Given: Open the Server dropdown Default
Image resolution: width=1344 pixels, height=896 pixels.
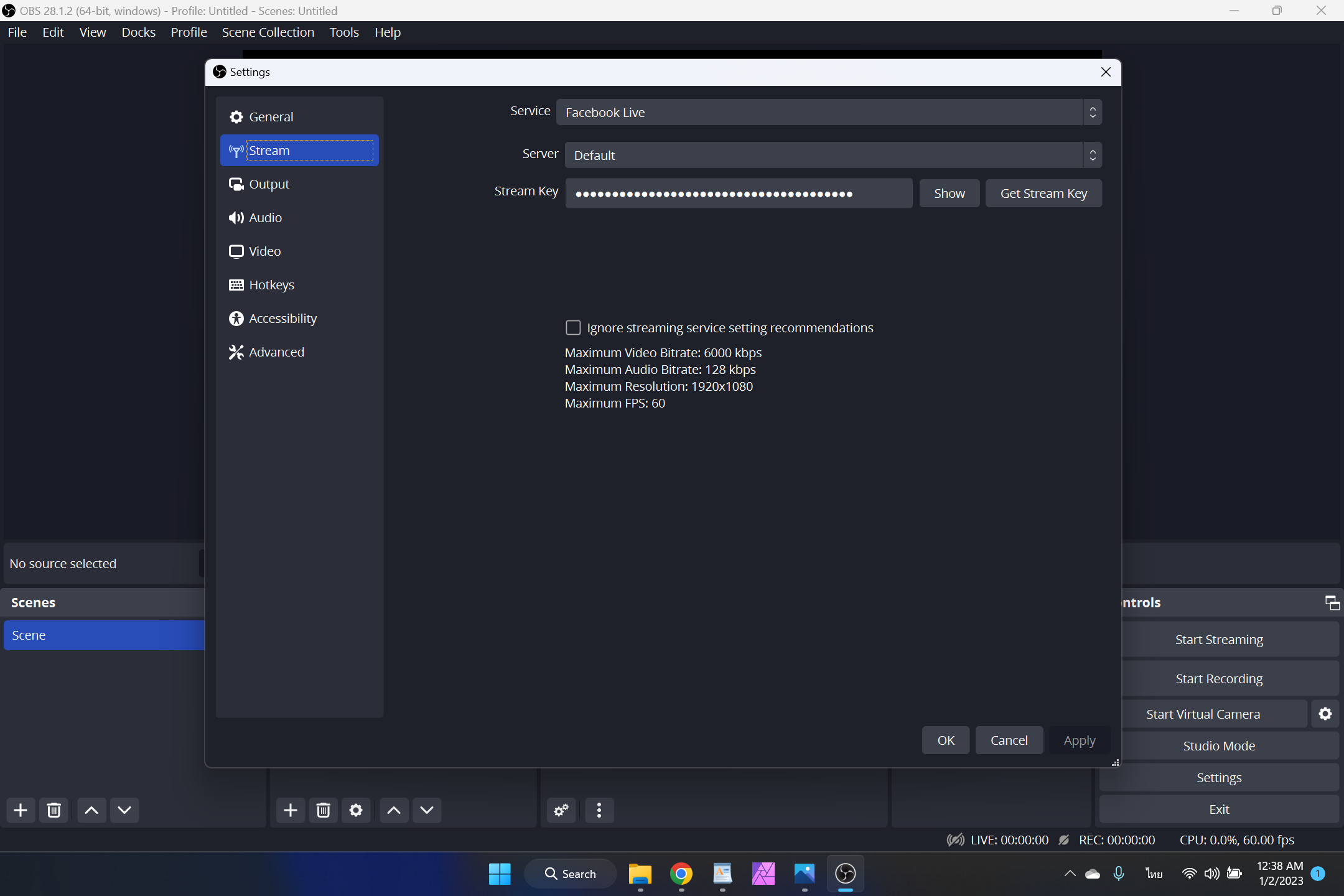Looking at the screenshot, I should point(833,156).
